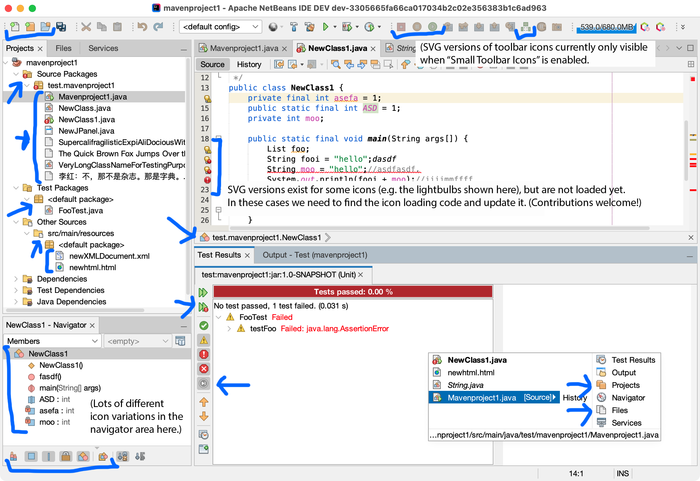Toggle the Show Error red exclamation filter

click(204, 354)
